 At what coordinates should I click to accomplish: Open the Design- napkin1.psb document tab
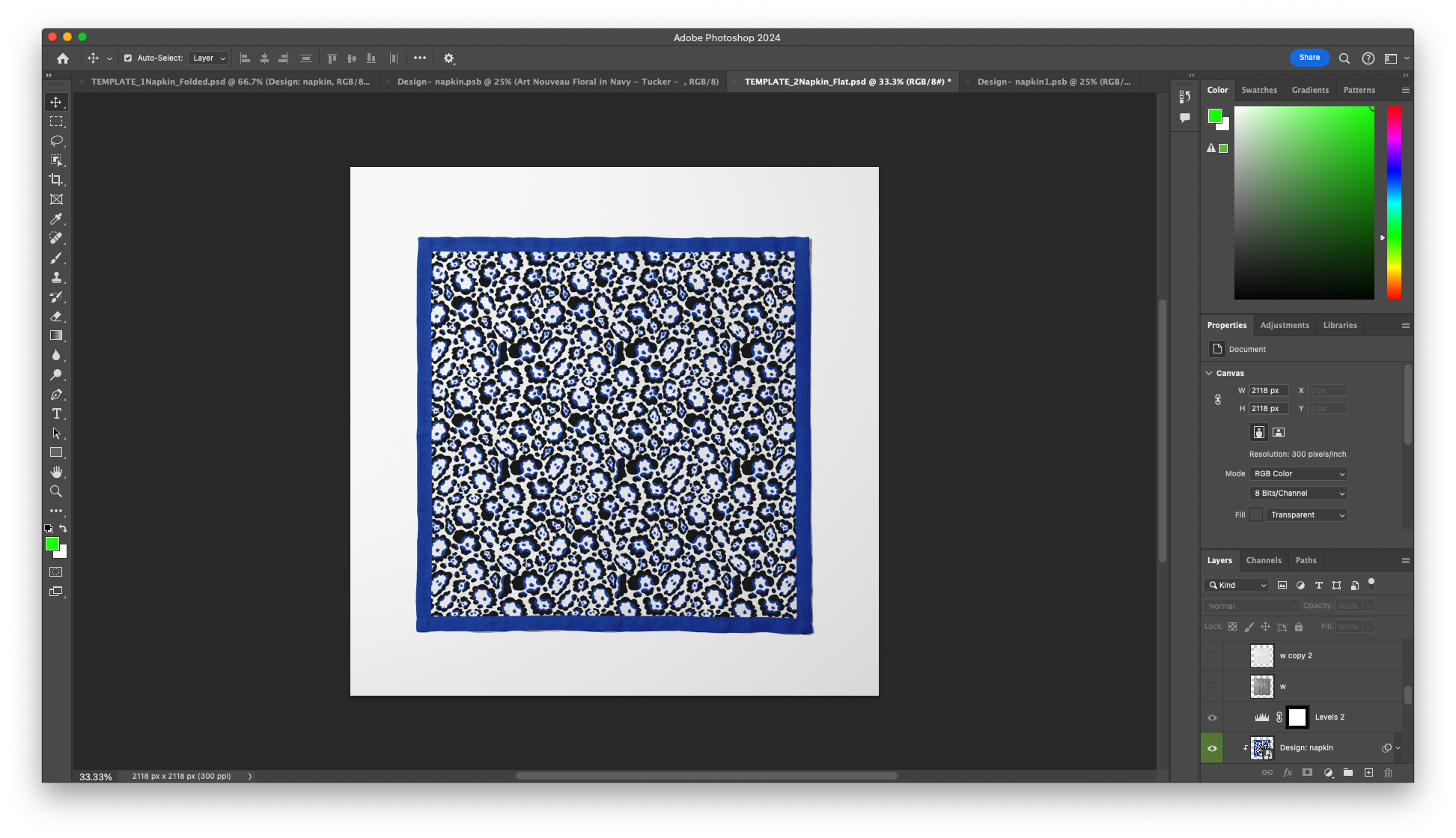[x=1053, y=82]
